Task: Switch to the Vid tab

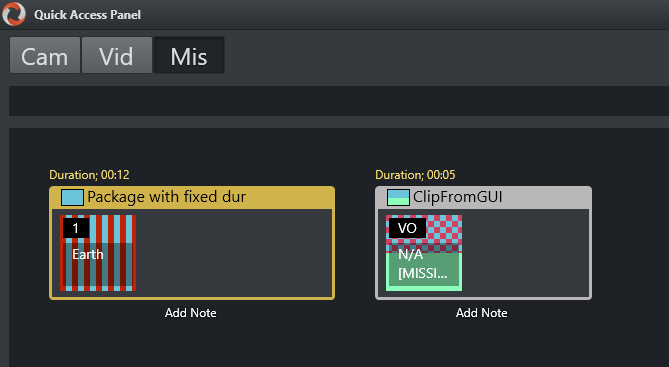Action: click(116, 55)
